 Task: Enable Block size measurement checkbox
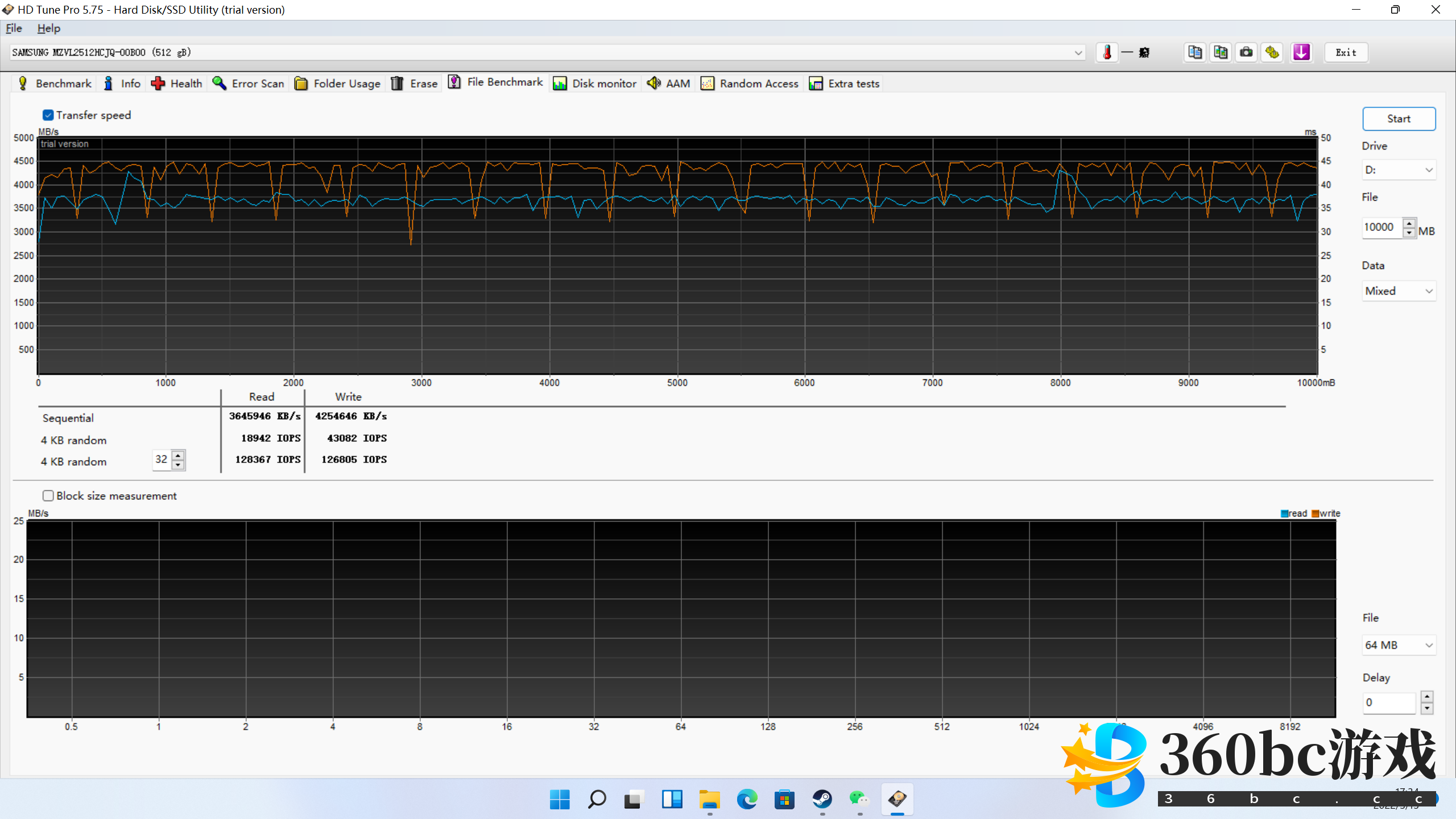click(x=48, y=496)
